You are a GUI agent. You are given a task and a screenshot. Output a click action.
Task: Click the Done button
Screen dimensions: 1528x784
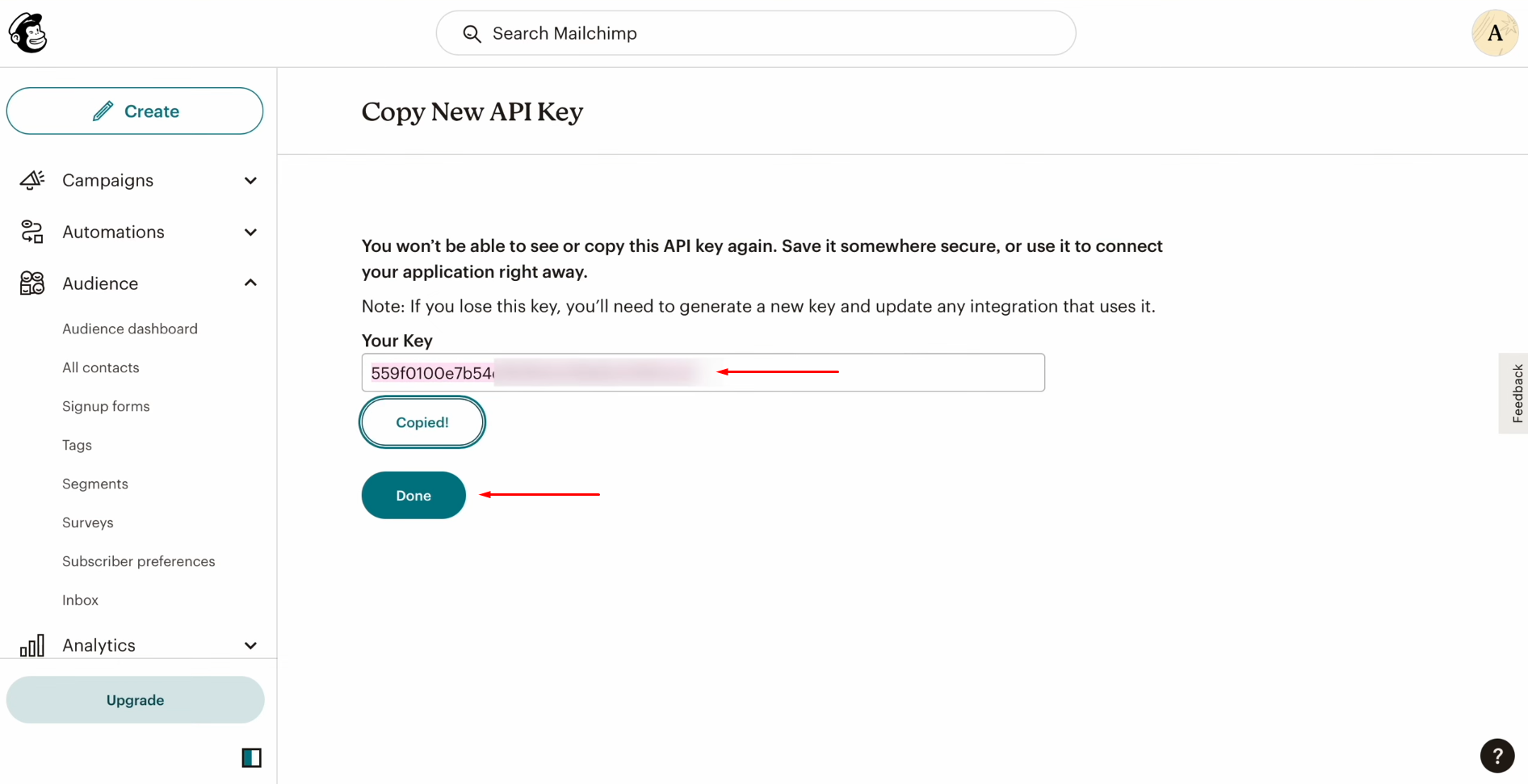(413, 495)
